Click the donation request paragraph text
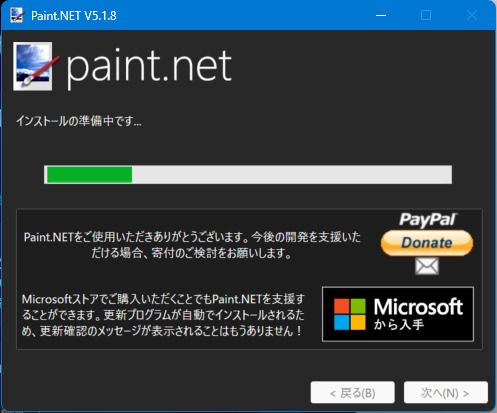 tap(192, 245)
